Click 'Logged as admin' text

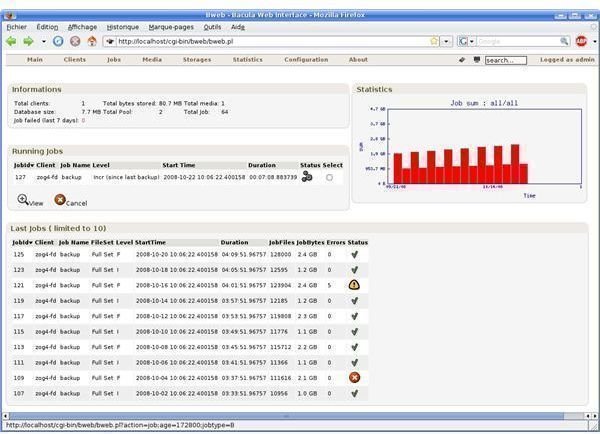pyautogui.click(x=567, y=60)
